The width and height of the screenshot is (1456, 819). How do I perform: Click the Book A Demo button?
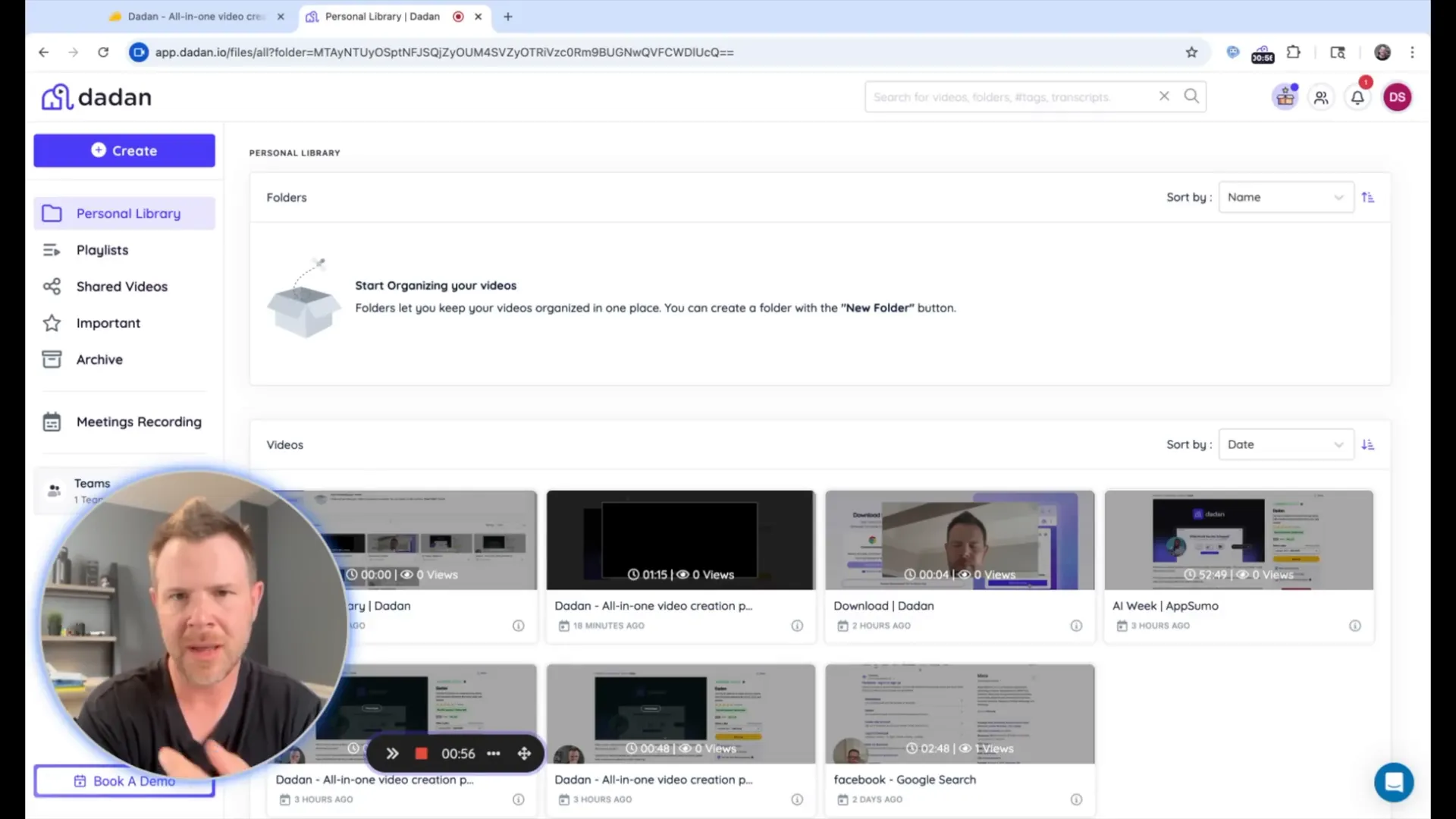(x=124, y=780)
